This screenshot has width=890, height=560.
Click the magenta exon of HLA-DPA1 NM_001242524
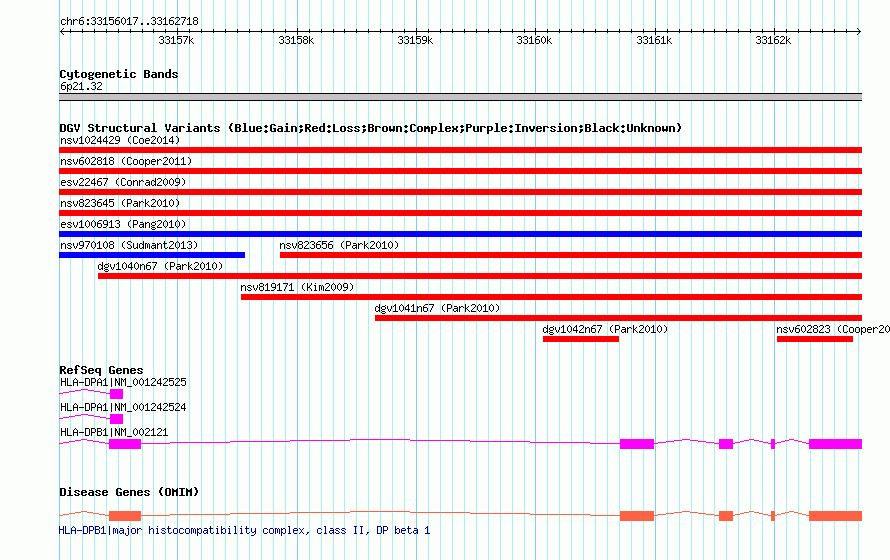click(116, 419)
